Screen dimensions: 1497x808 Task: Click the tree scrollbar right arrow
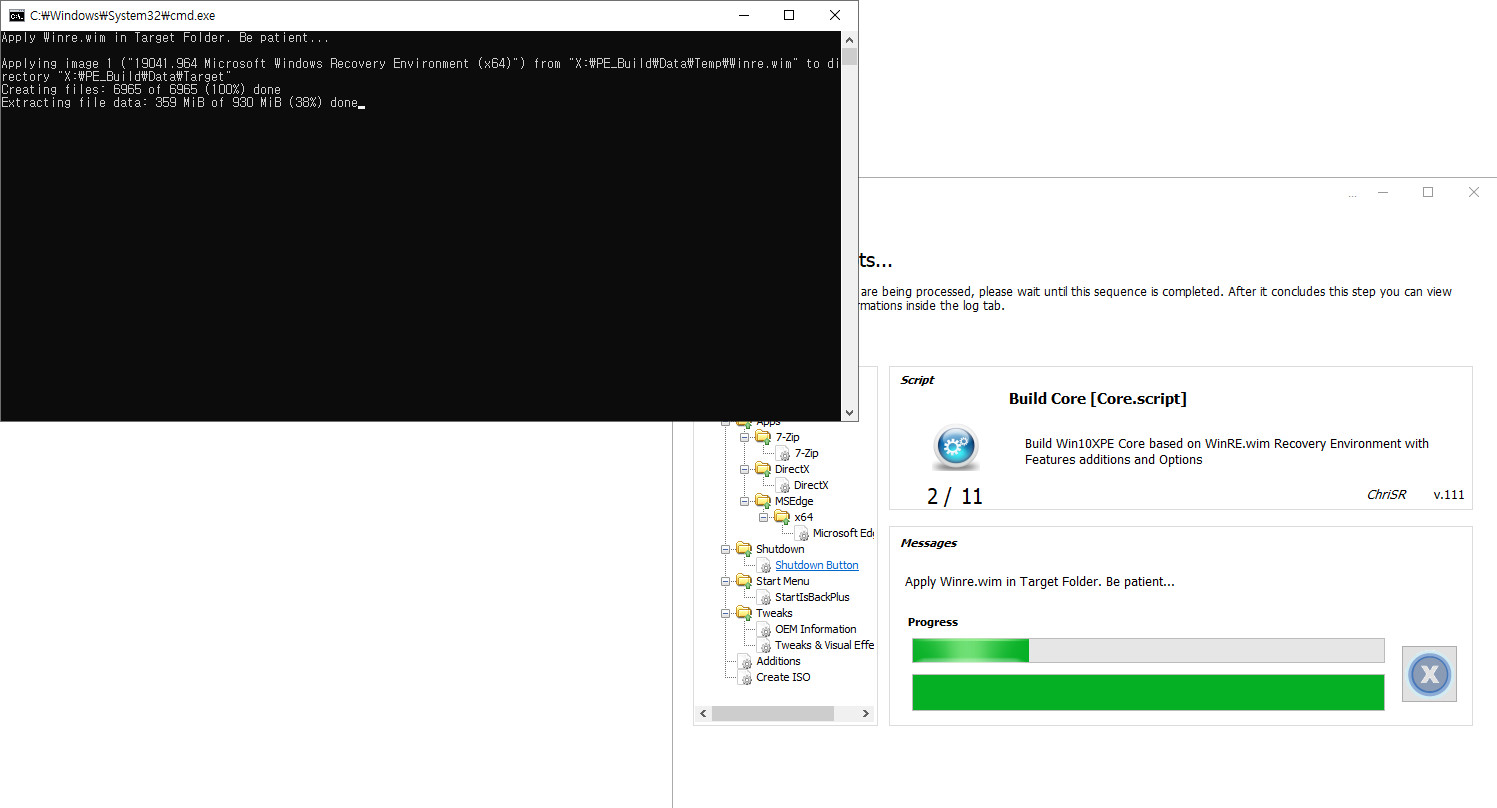866,714
